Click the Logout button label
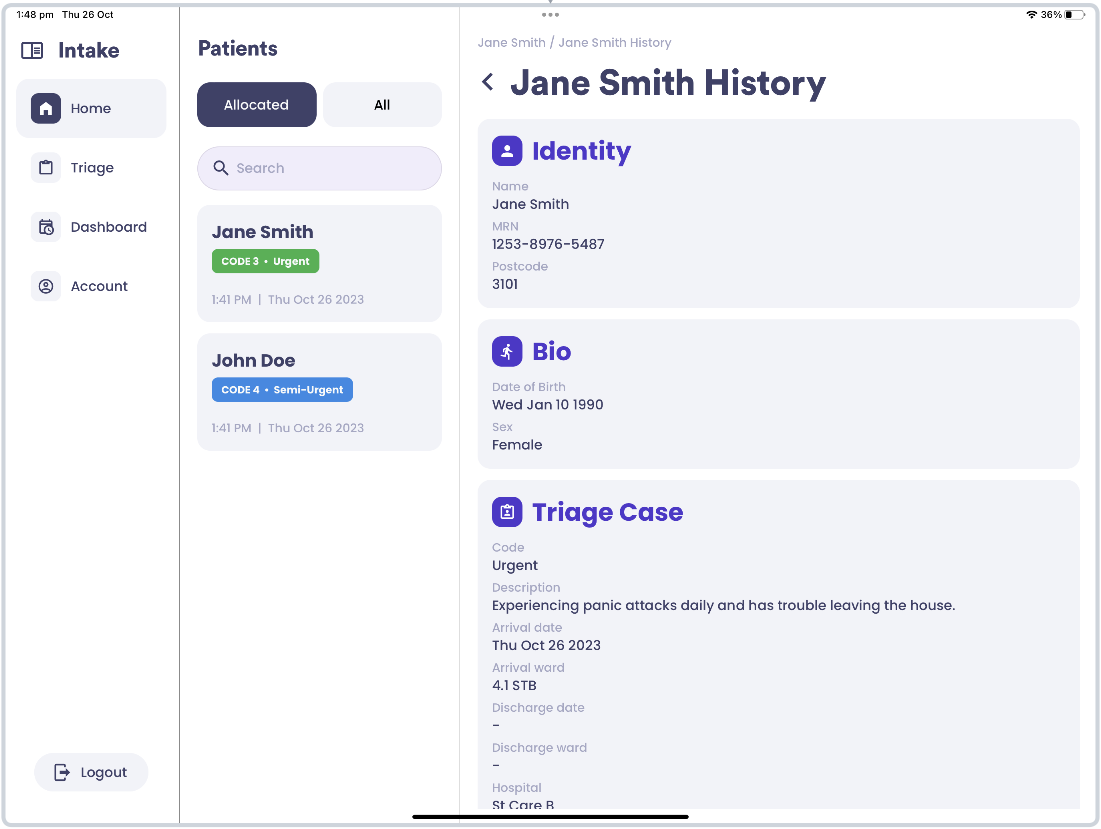The width and height of the screenshot is (1101, 829). click(x=104, y=772)
